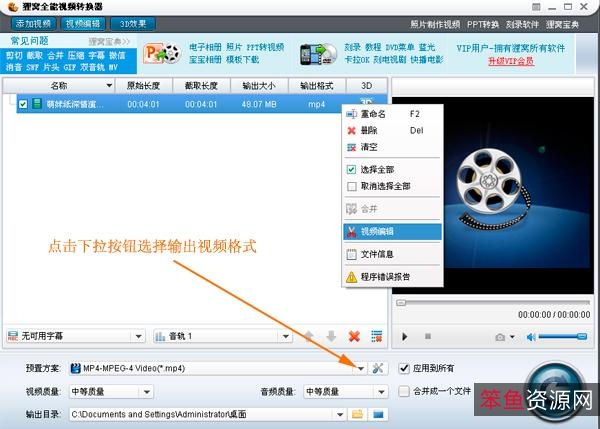Check 选择全部 in the context menu
This screenshot has height=429, width=600.
point(393,170)
